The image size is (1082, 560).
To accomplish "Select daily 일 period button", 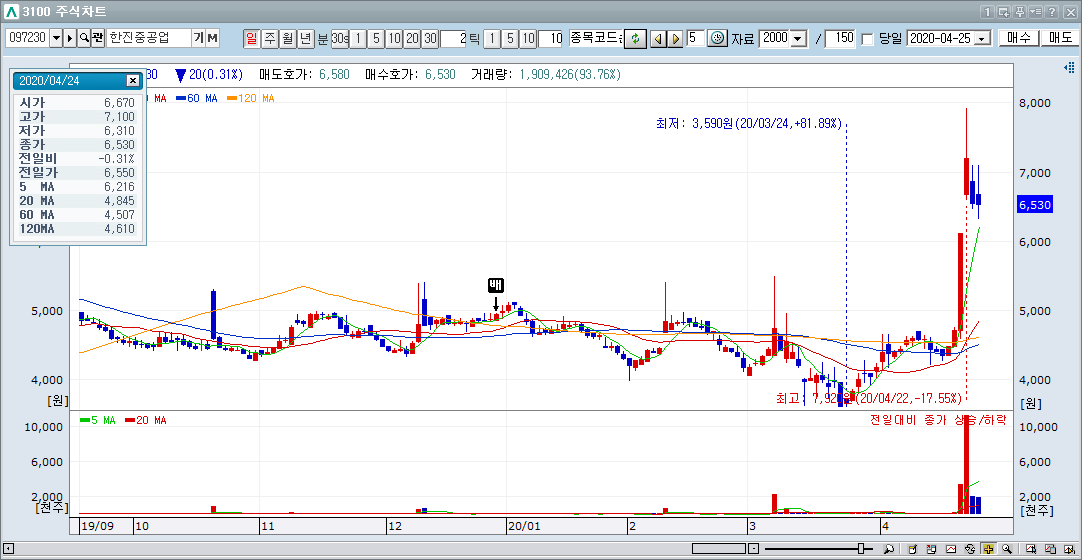I will [251, 39].
